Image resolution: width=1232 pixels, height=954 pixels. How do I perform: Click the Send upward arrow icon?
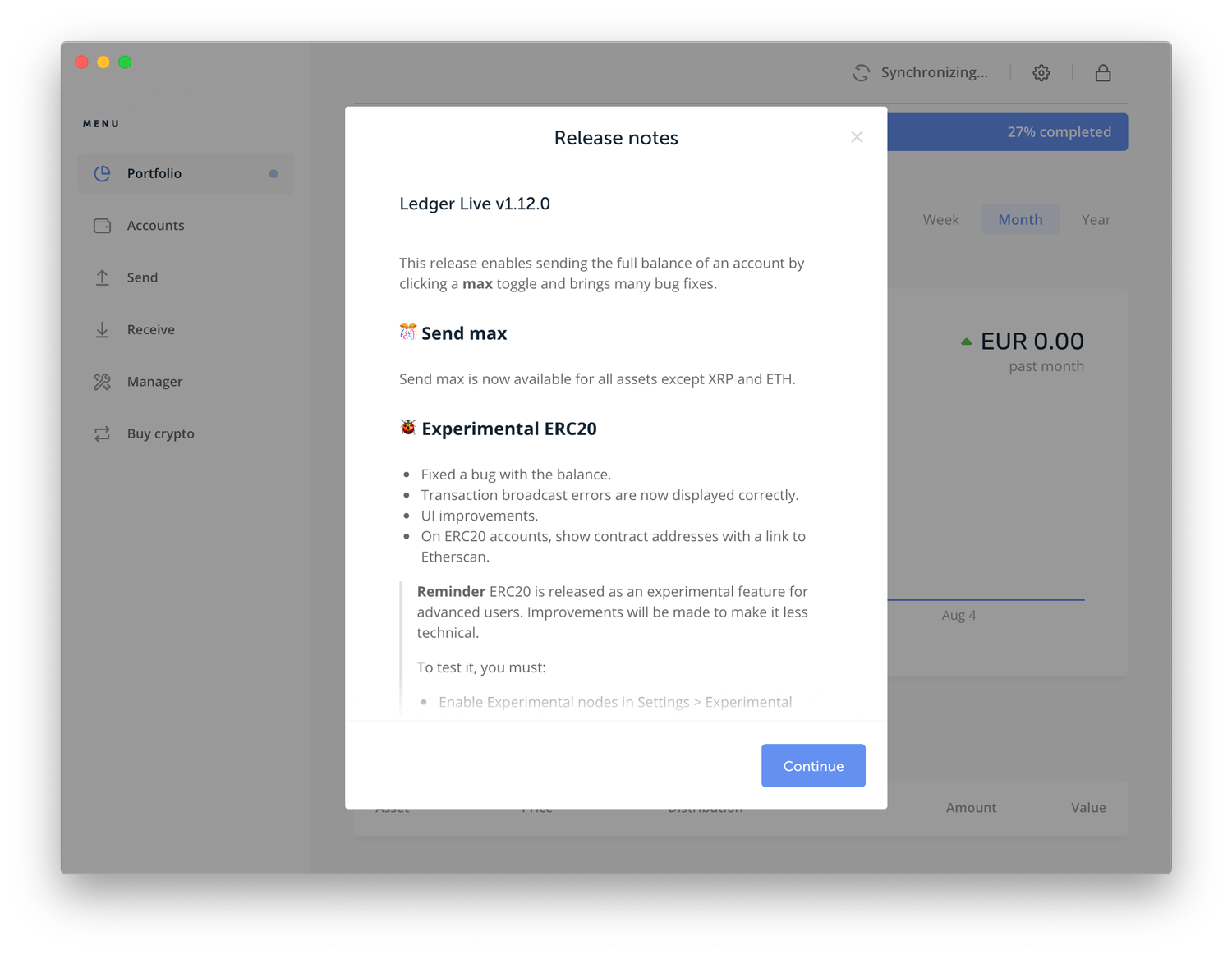click(x=102, y=277)
